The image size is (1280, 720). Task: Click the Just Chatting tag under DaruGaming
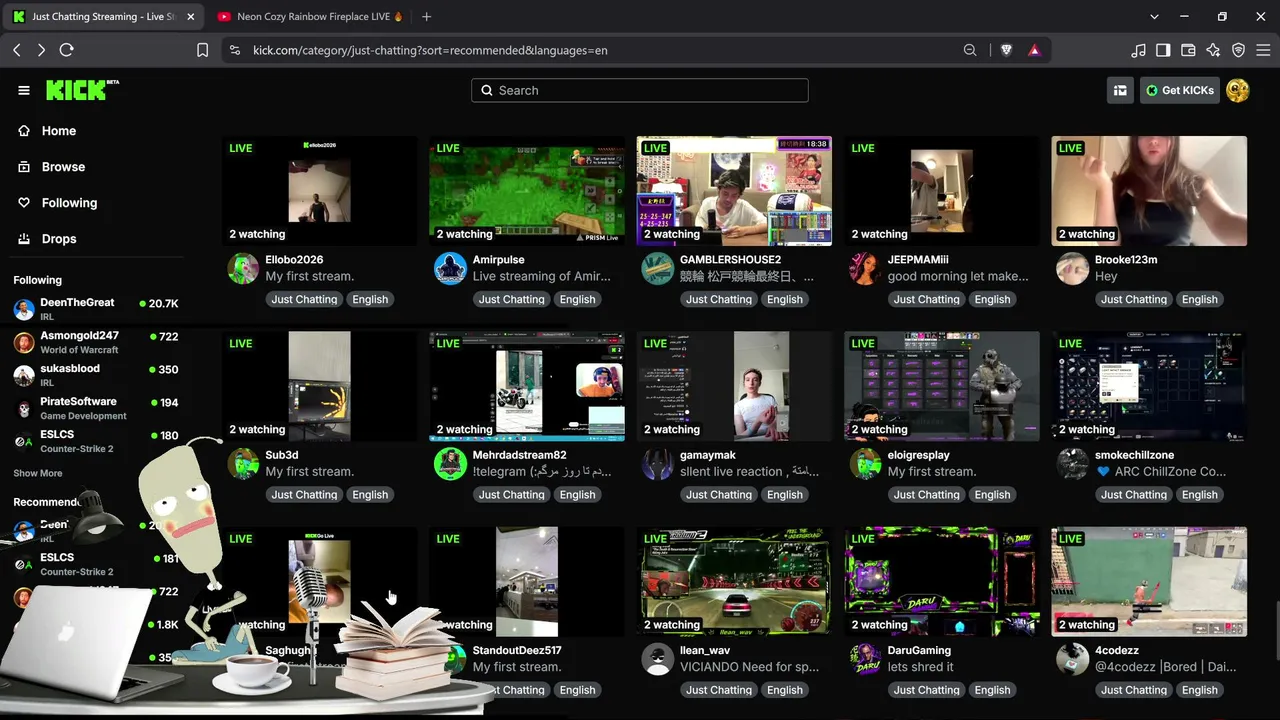tap(926, 689)
